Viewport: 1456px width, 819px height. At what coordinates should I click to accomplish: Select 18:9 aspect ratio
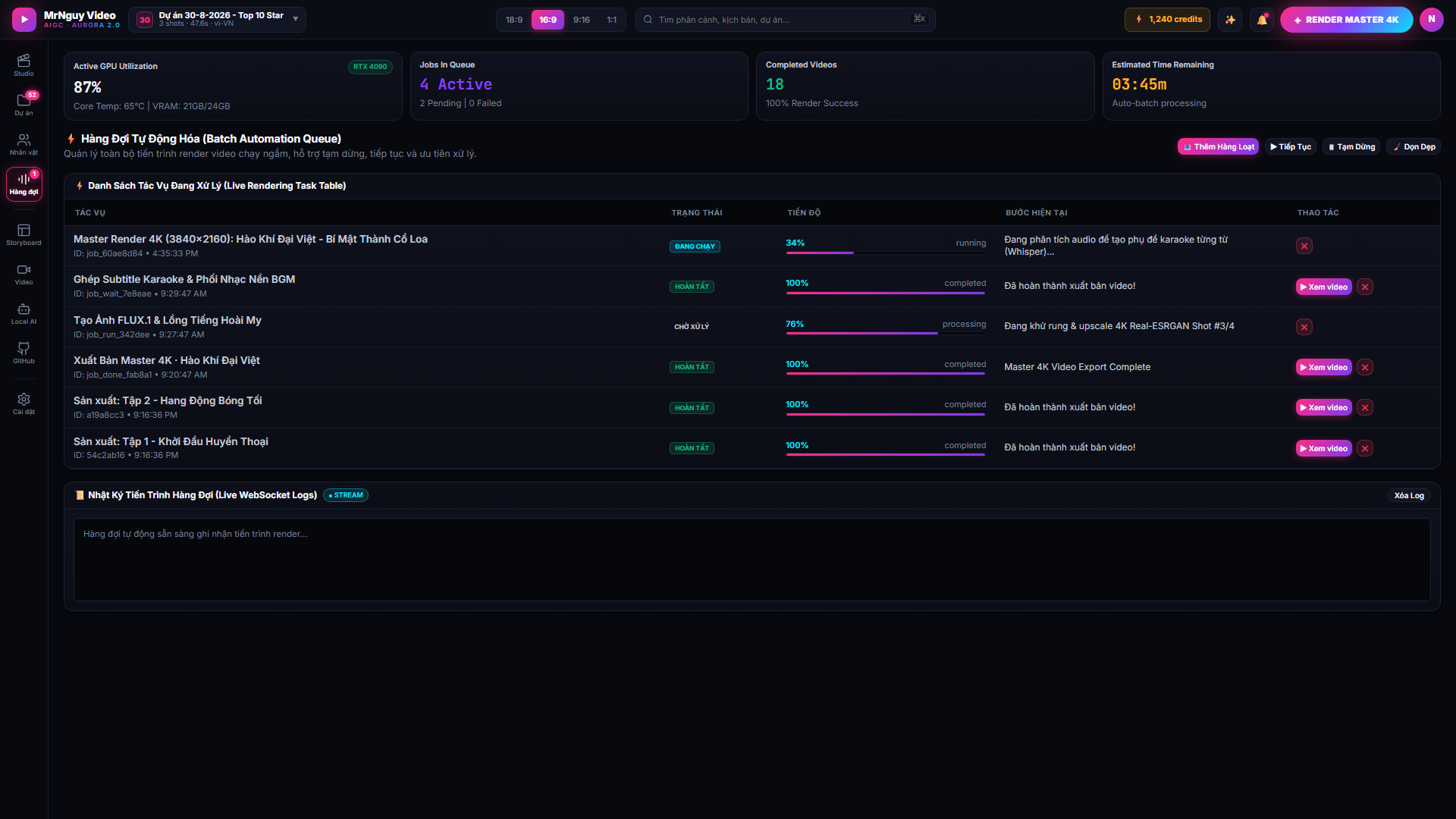514,20
